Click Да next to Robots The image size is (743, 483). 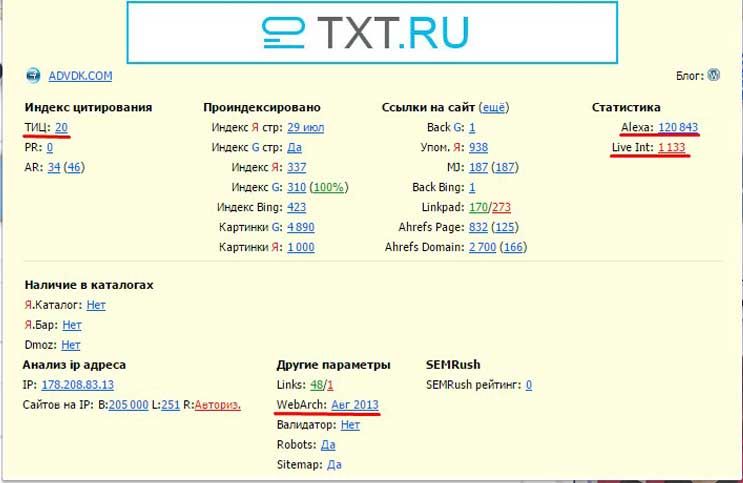328,445
